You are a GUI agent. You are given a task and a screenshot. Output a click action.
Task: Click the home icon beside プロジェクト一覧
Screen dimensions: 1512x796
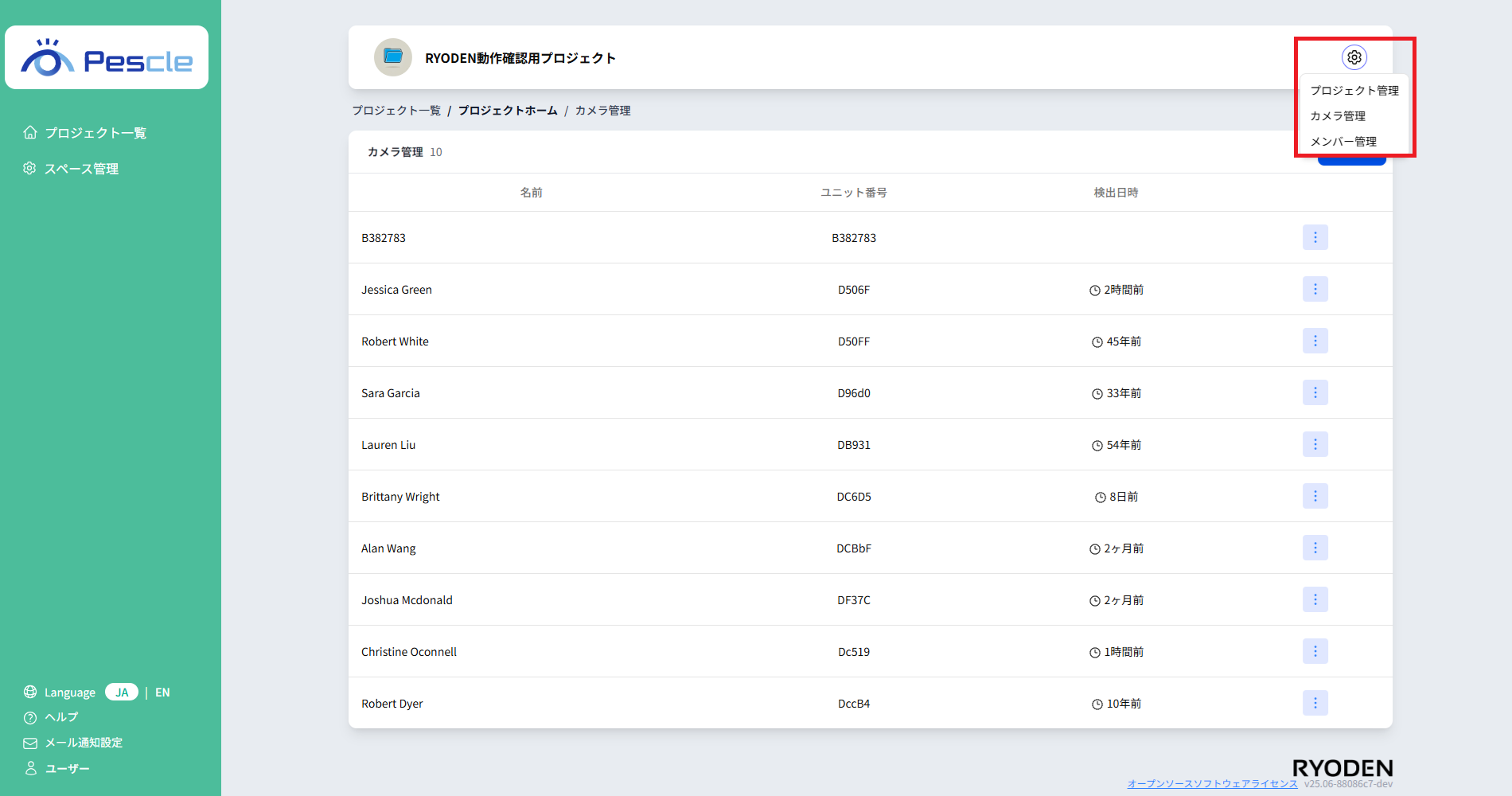point(30,132)
